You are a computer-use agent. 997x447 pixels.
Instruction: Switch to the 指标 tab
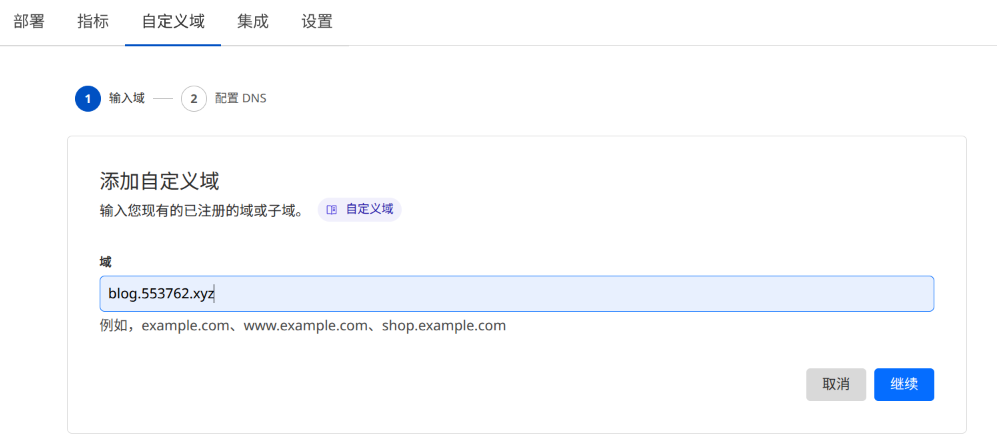93,21
